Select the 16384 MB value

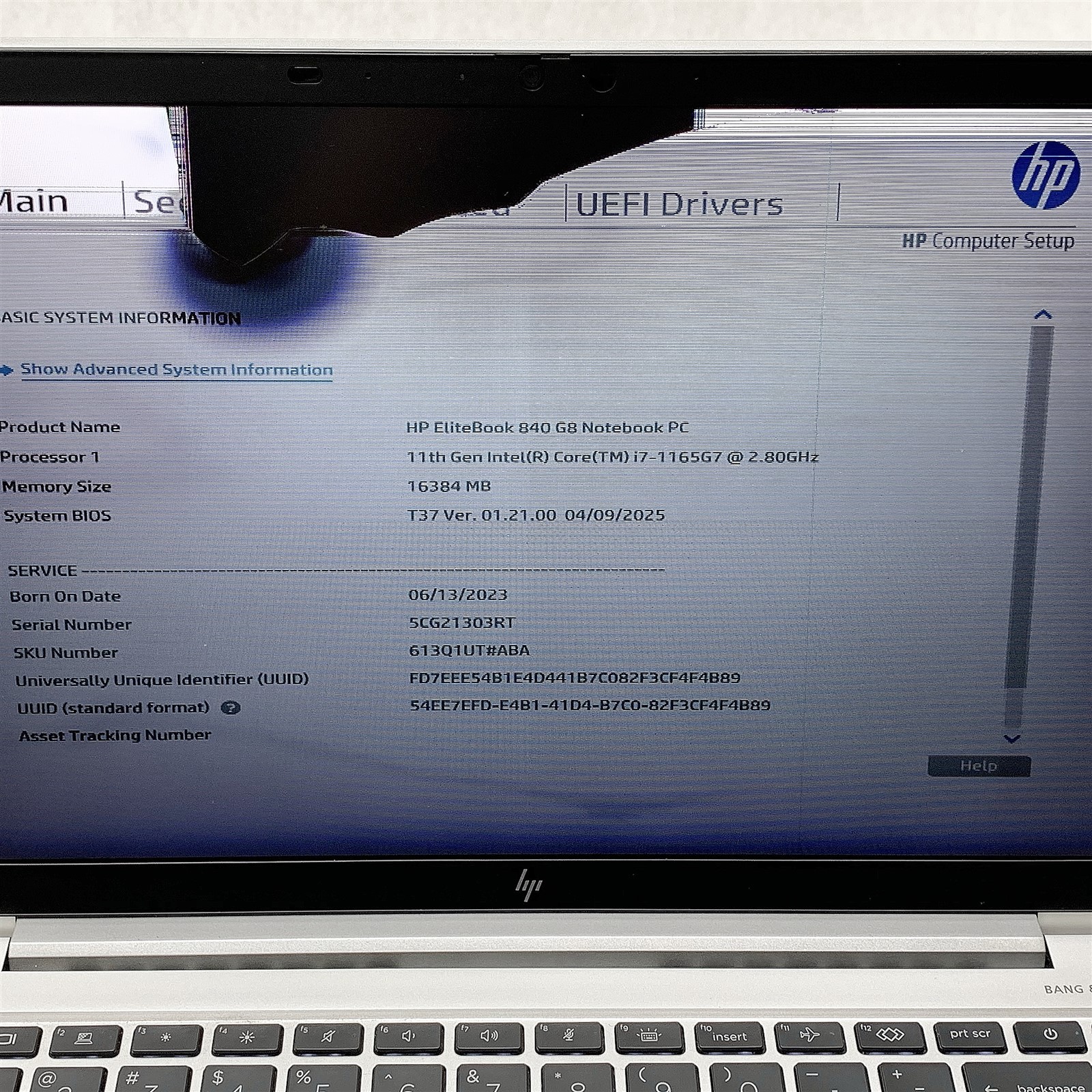pyautogui.click(x=449, y=486)
